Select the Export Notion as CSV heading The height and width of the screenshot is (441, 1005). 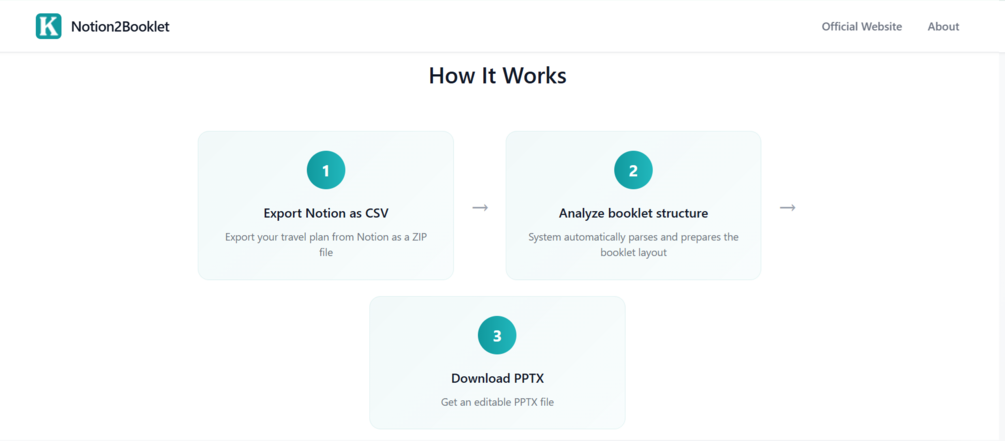point(326,213)
